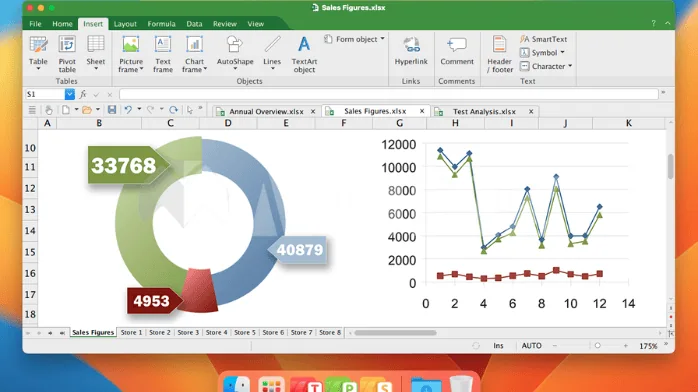Screen dimensions: 698x392
Task: Click the fx function icon
Action: pyautogui.click(x=83, y=94)
